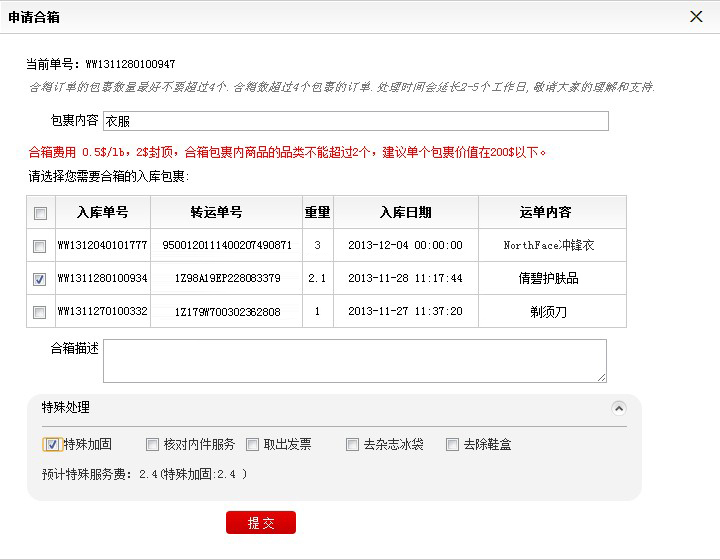Check the 去杂志冰袋 option
This screenshot has height=560, width=720.
[352, 445]
